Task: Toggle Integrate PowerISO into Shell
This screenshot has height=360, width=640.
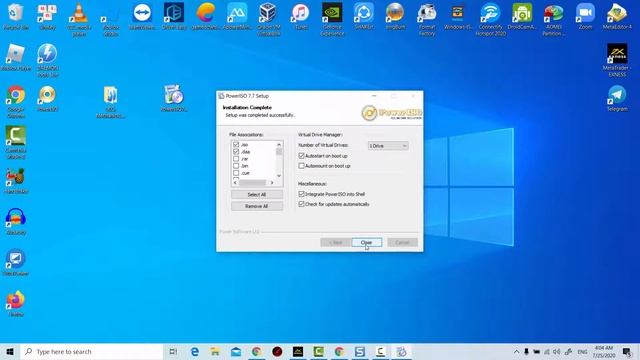Action: pyautogui.click(x=301, y=194)
